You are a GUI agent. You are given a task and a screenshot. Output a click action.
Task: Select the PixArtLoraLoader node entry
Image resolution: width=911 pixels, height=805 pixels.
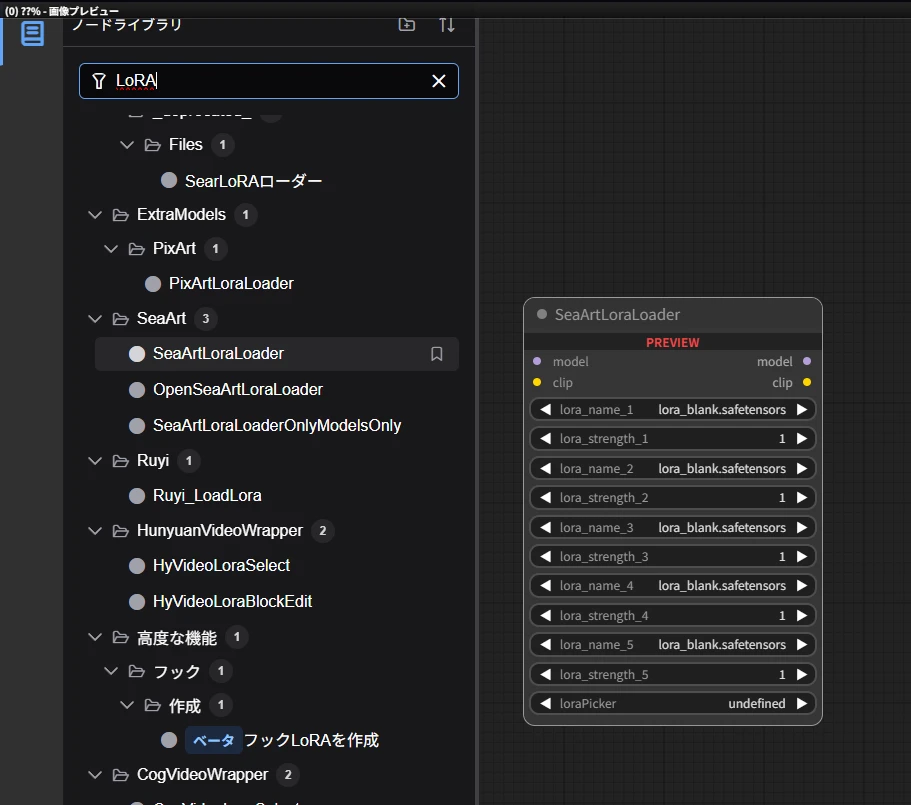pos(231,284)
